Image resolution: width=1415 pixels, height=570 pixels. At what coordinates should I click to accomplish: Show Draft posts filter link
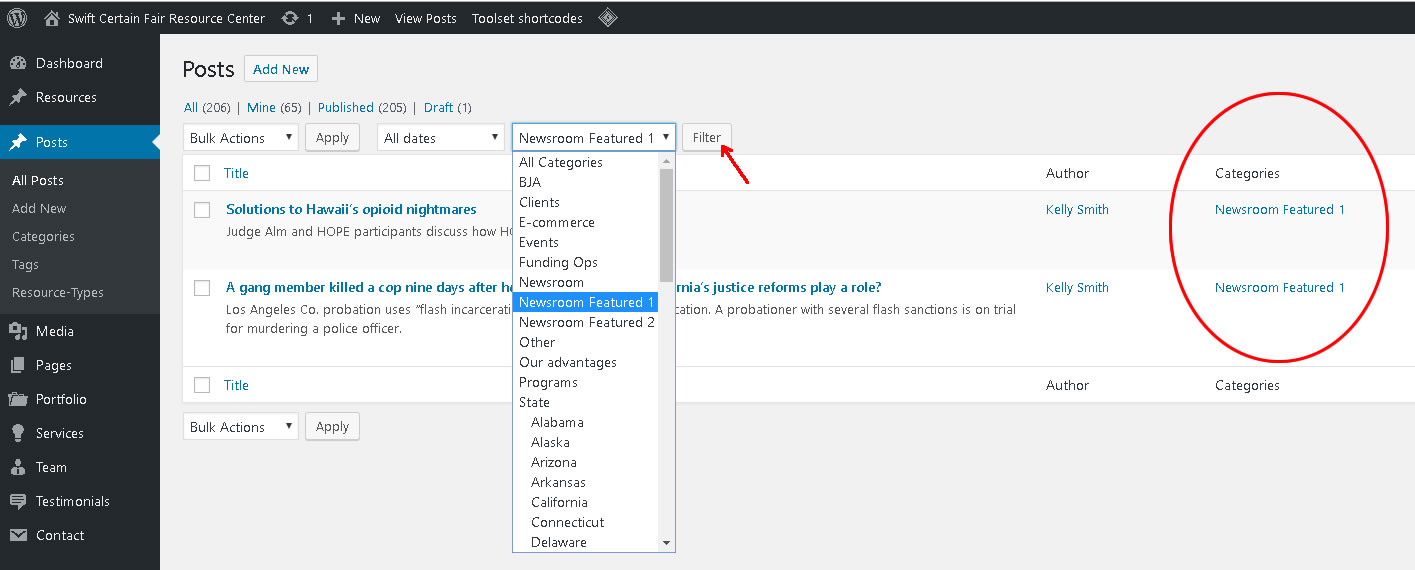click(x=438, y=107)
